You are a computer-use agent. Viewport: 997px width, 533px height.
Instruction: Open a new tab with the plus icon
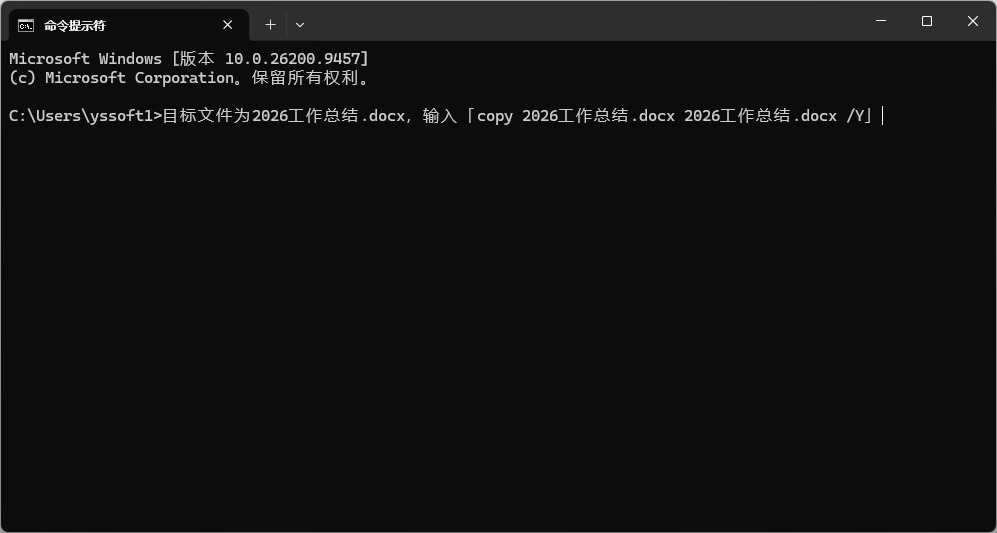(270, 25)
